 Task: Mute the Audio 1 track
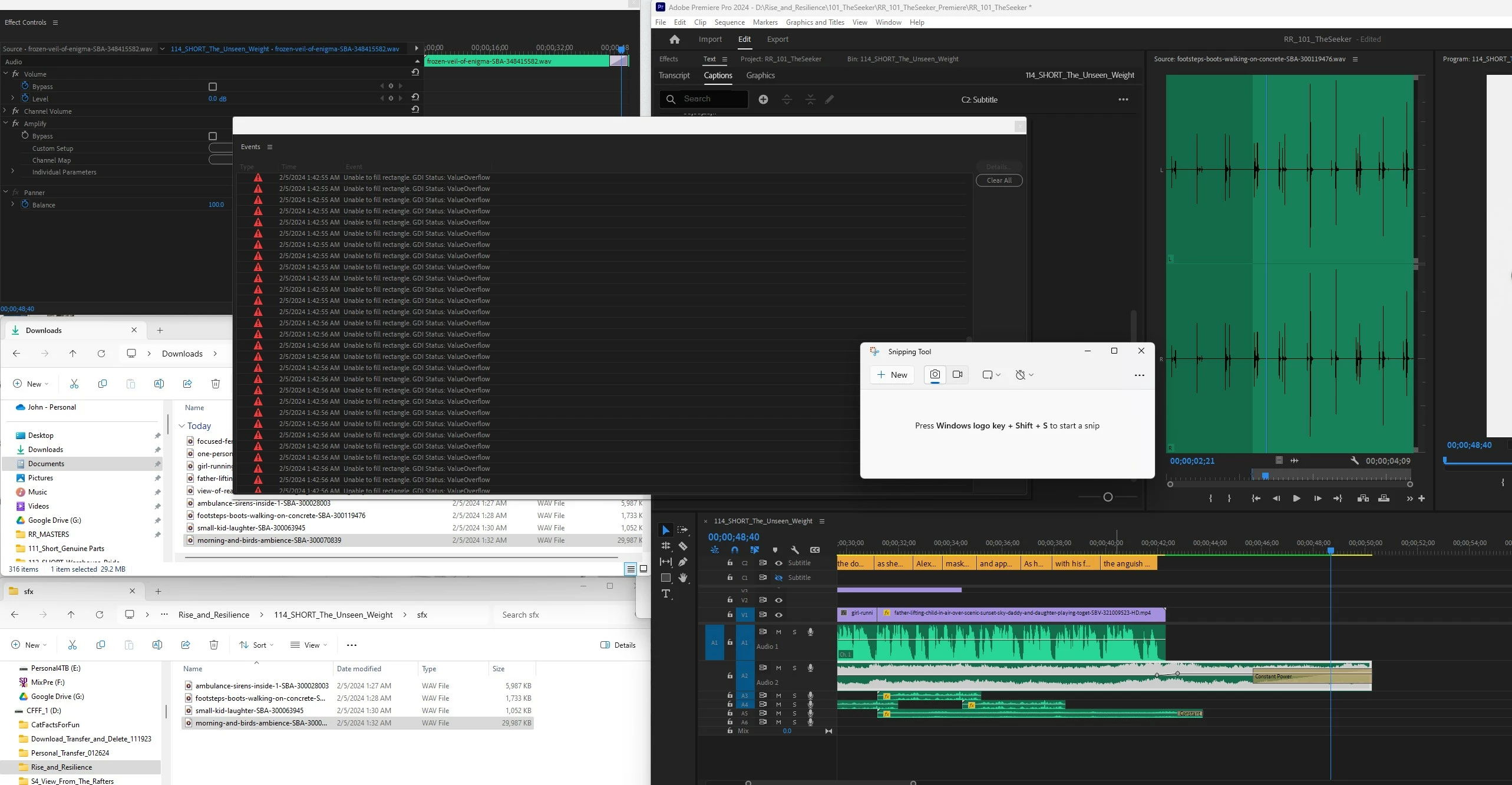click(778, 632)
